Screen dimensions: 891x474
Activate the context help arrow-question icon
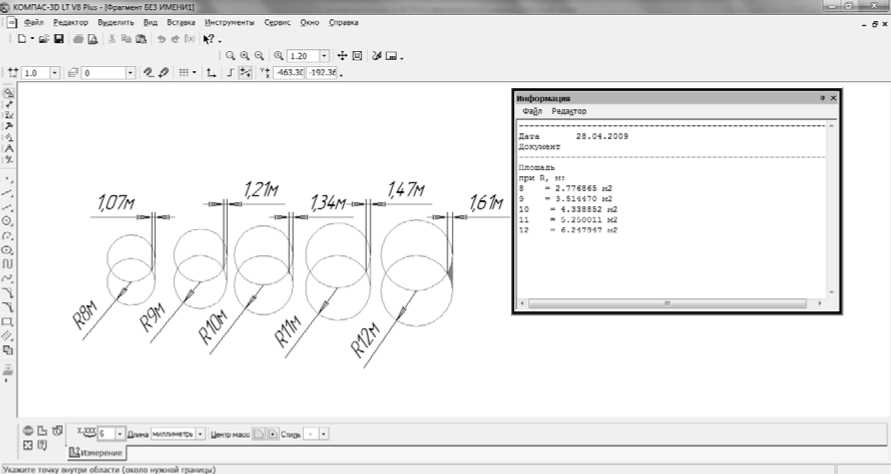209,39
